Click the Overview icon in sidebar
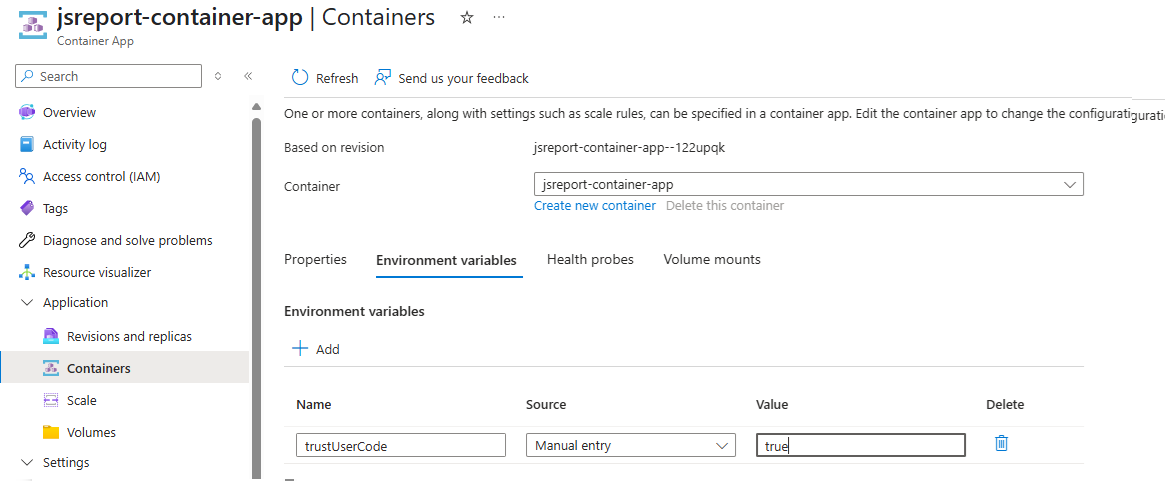 coord(27,112)
